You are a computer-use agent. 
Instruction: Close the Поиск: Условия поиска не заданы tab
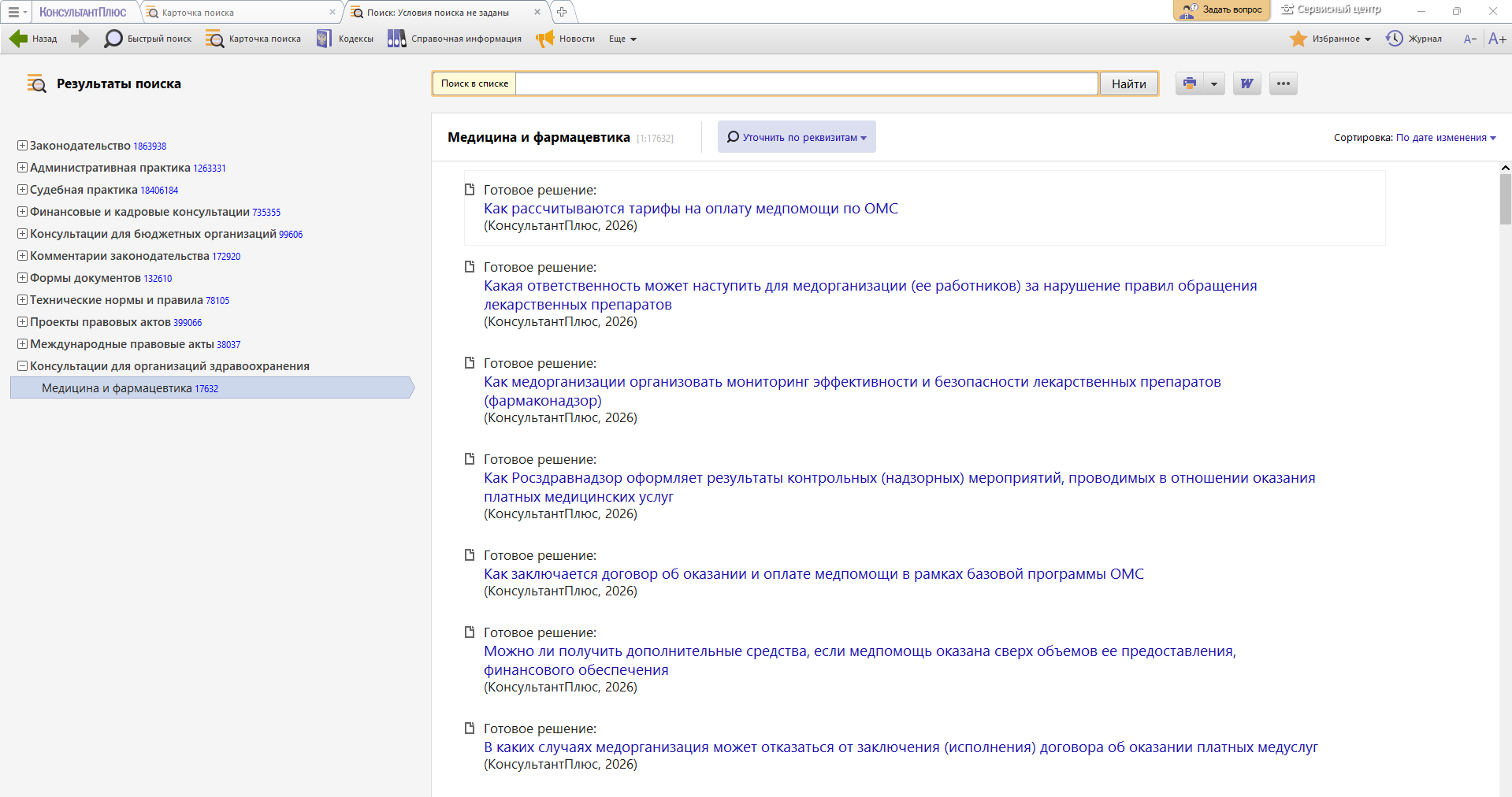tap(537, 12)
